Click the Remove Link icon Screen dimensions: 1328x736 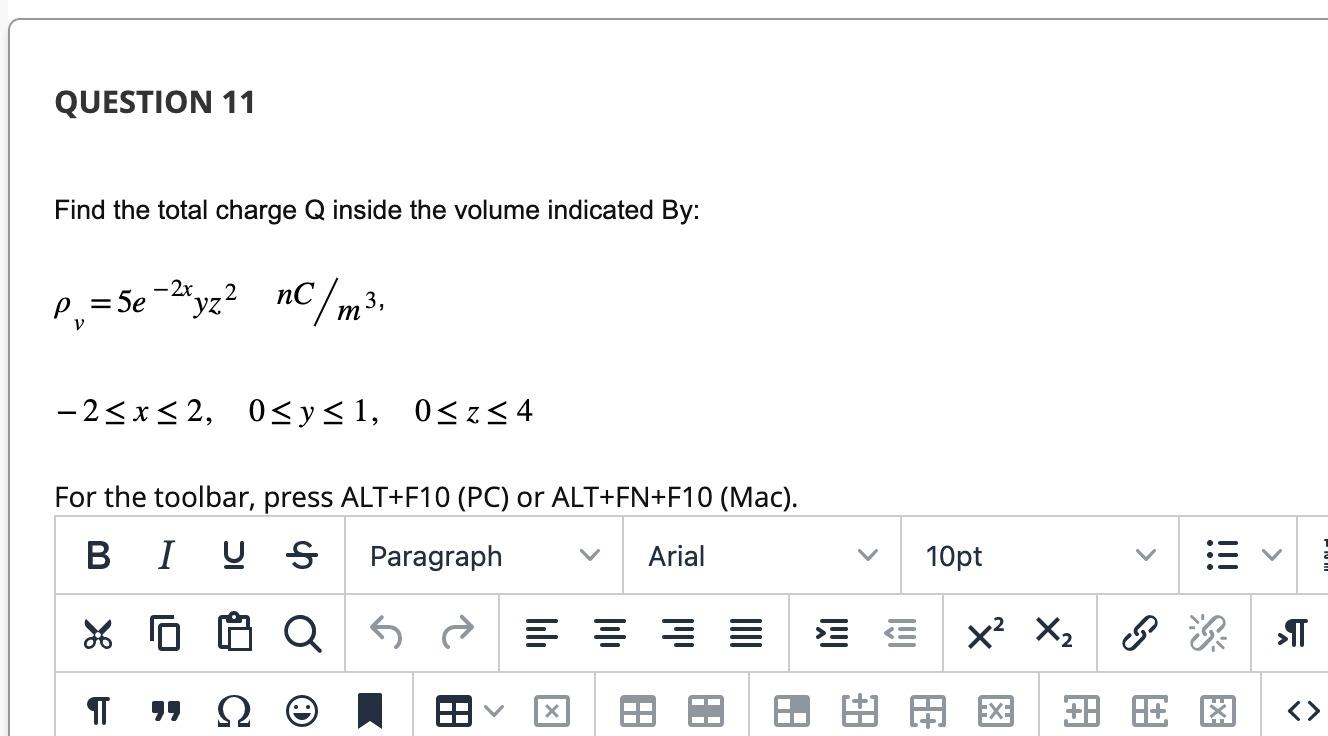(x=1209, y=633)
